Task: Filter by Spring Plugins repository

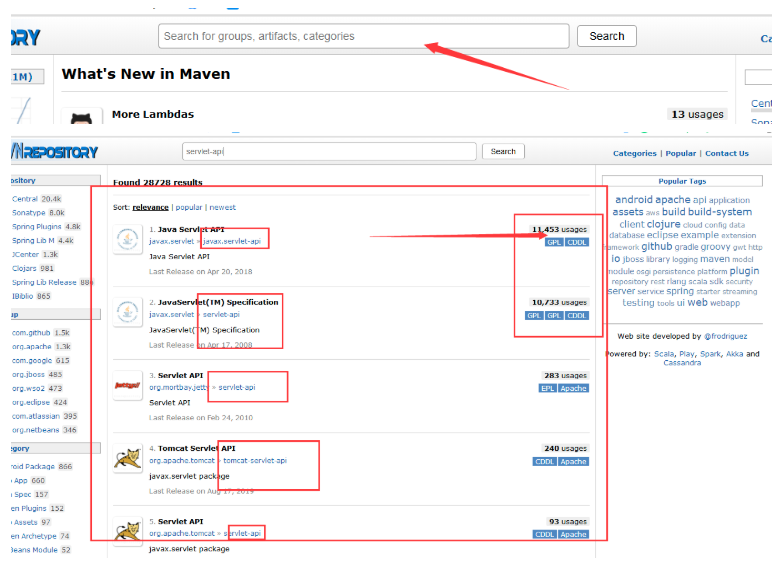Action: (x=36, y=226)
